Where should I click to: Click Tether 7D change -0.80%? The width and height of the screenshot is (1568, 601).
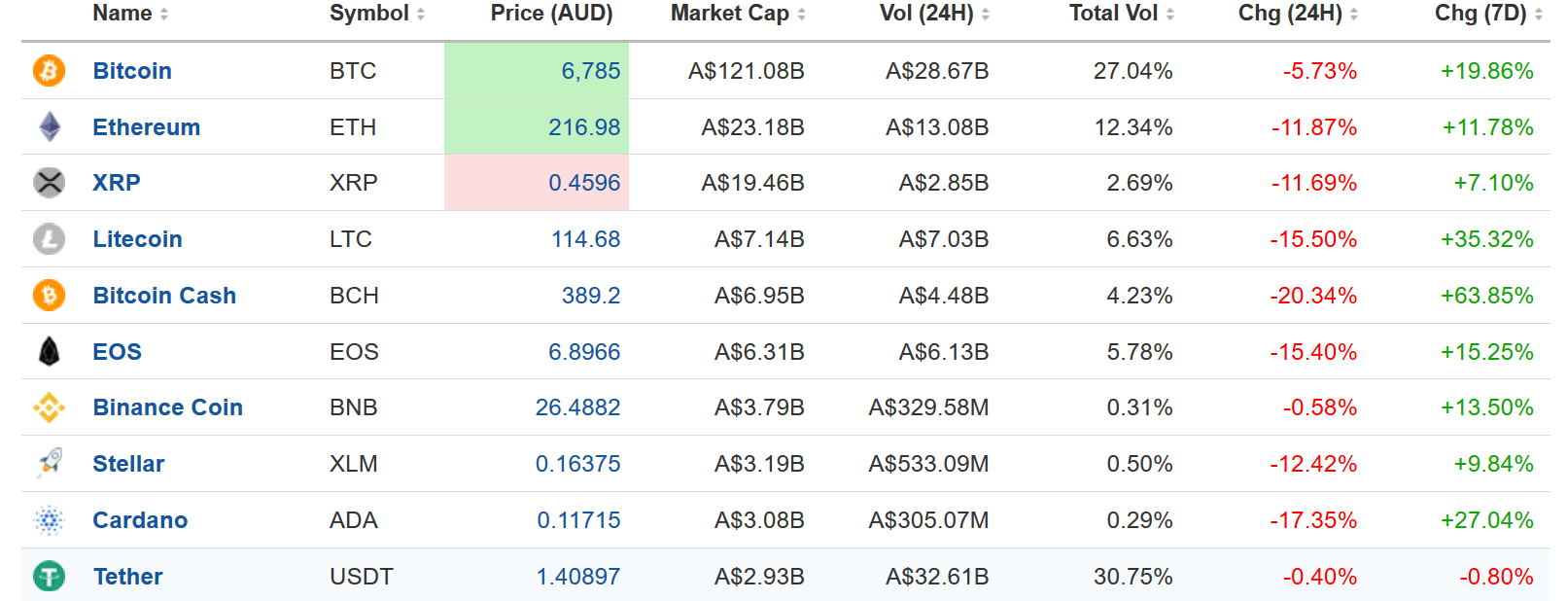[1496, 577]
